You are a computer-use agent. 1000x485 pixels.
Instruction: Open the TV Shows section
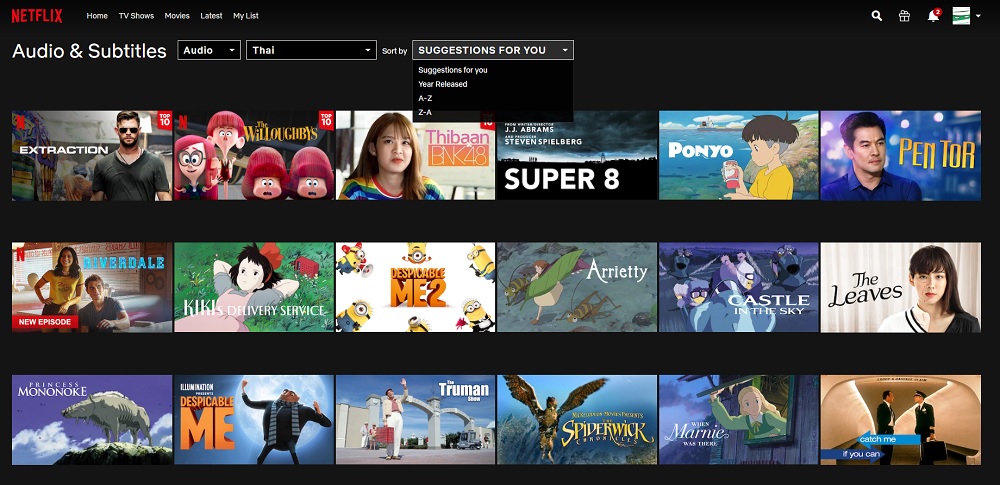(136, 16)
